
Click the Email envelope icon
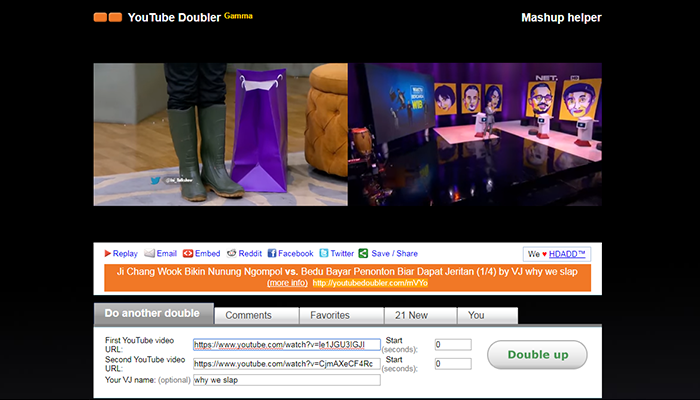coord(149,254)
